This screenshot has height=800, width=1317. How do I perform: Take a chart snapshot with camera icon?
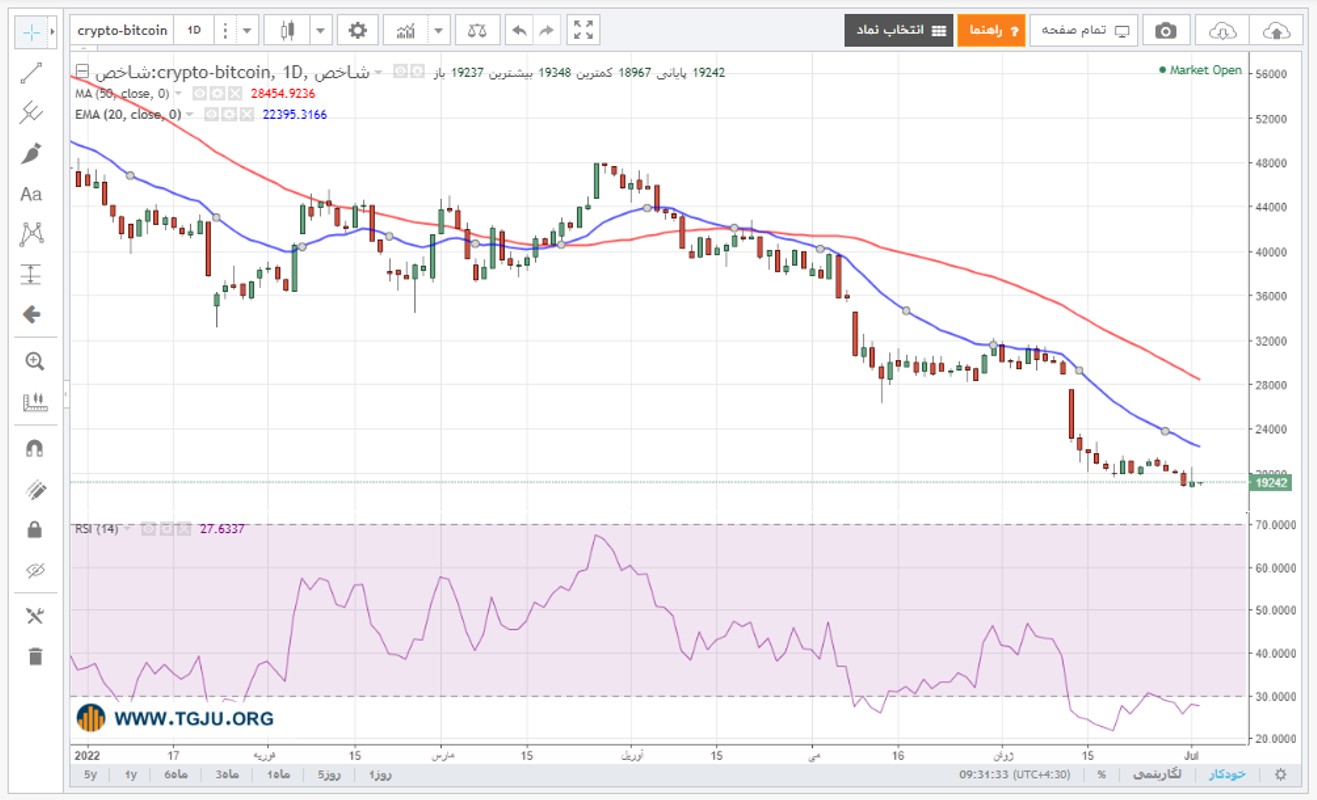(x=1165, y=30)
